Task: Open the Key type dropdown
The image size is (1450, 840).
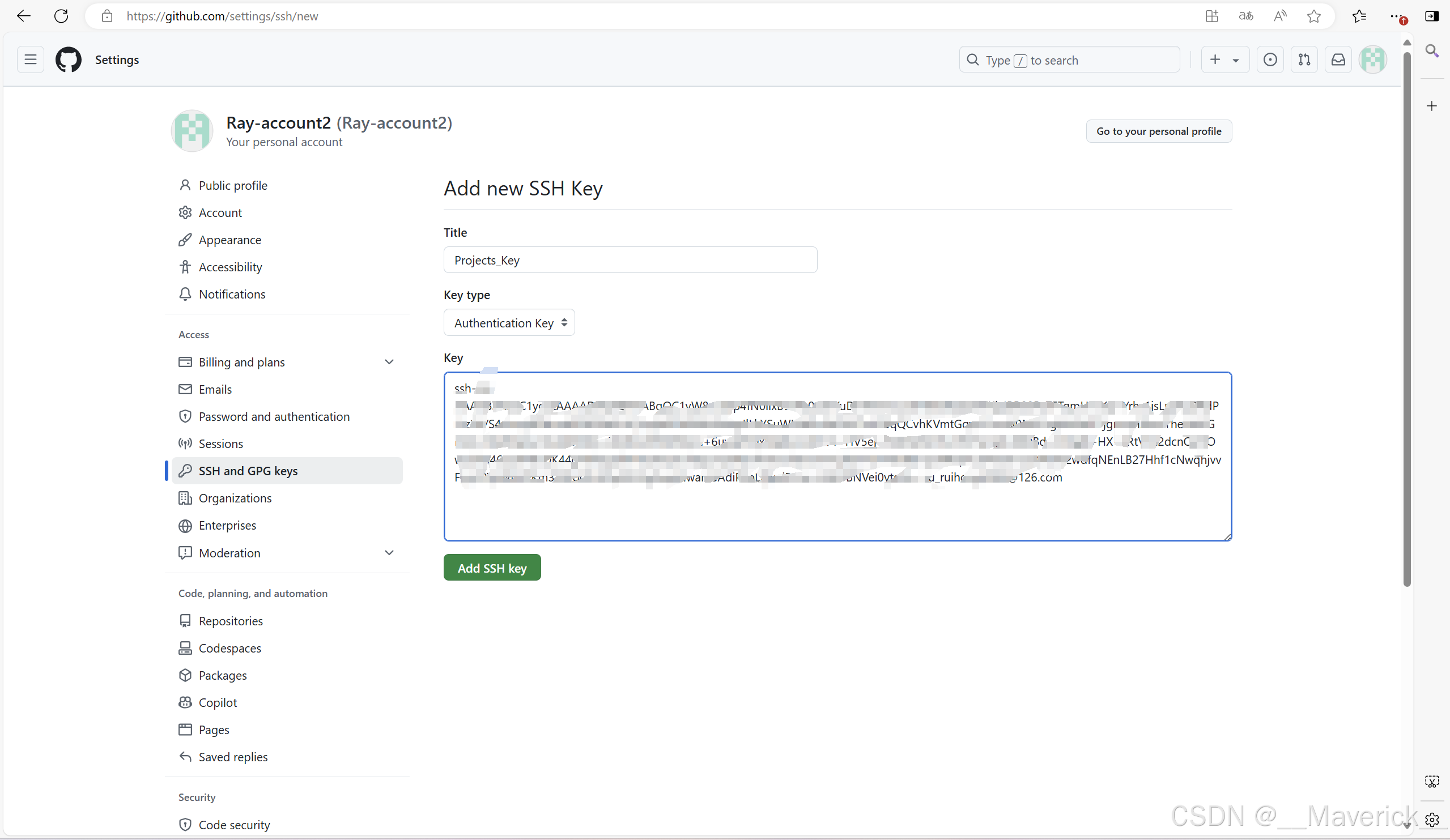Action: coord(509,323)
